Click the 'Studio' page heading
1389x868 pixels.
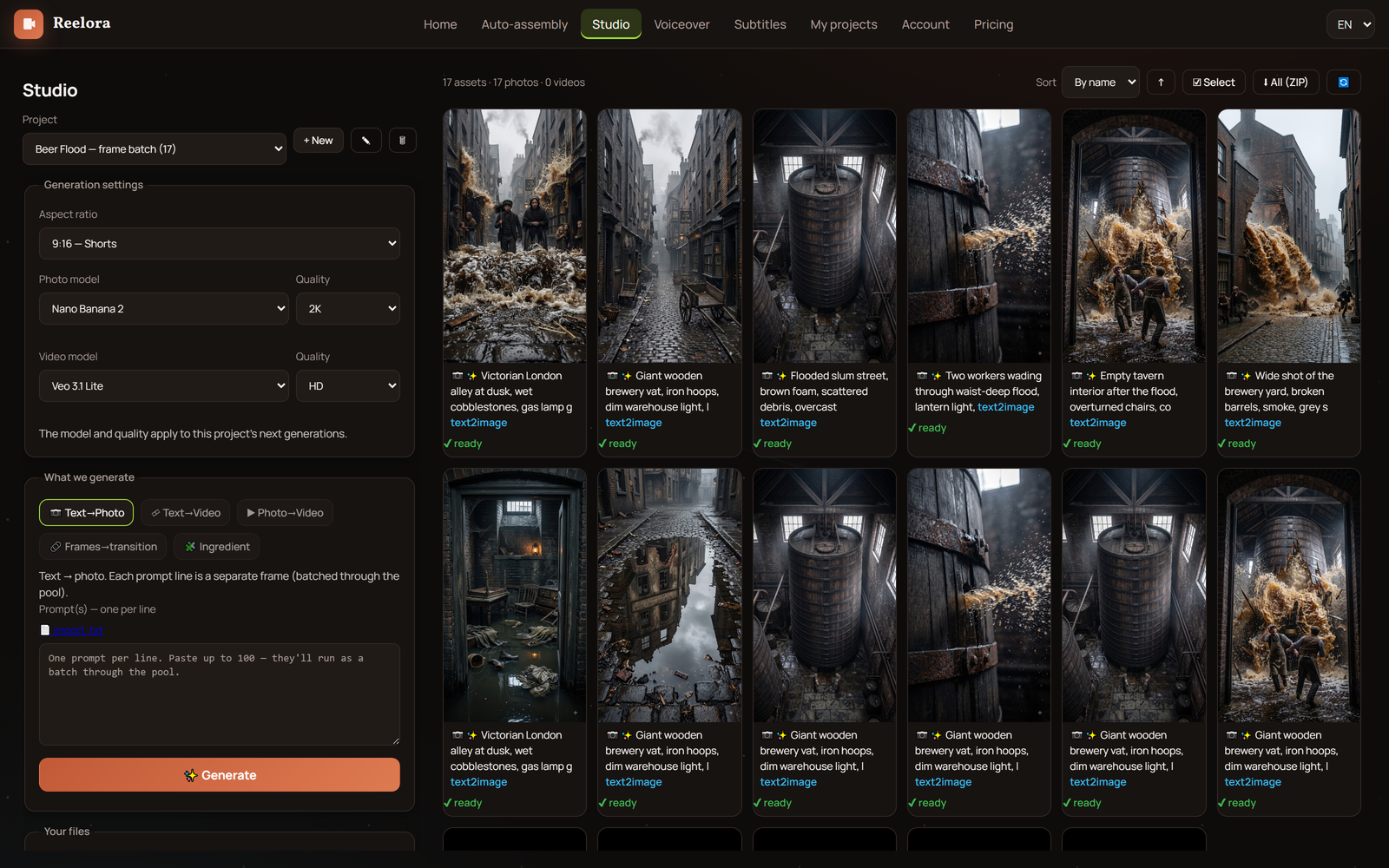coord(50,90)
